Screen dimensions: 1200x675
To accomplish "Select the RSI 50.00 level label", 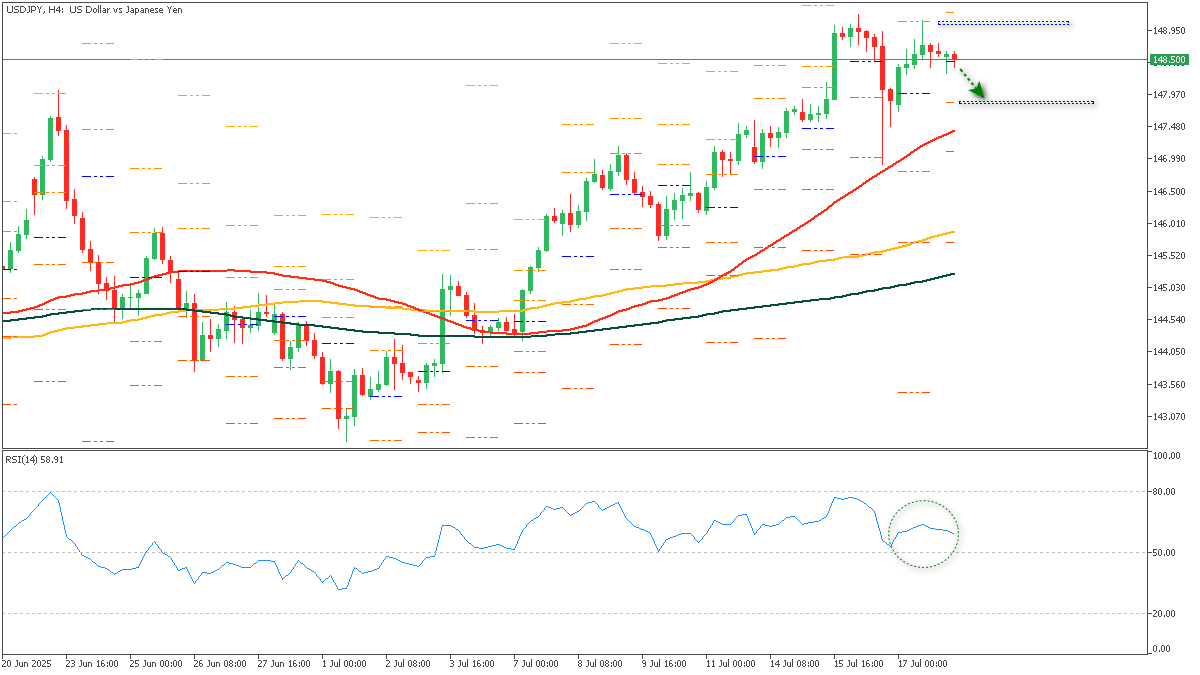I will [1164, 553].
